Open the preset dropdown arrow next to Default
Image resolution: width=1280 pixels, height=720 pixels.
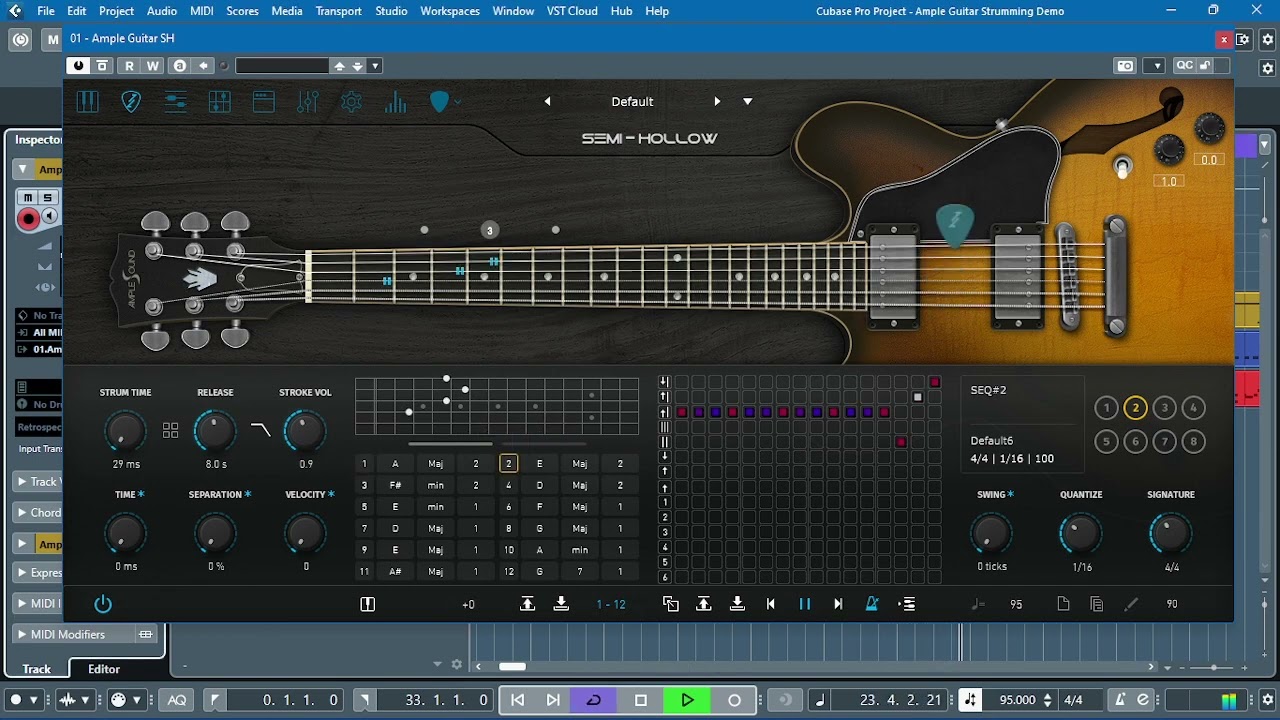747,101
